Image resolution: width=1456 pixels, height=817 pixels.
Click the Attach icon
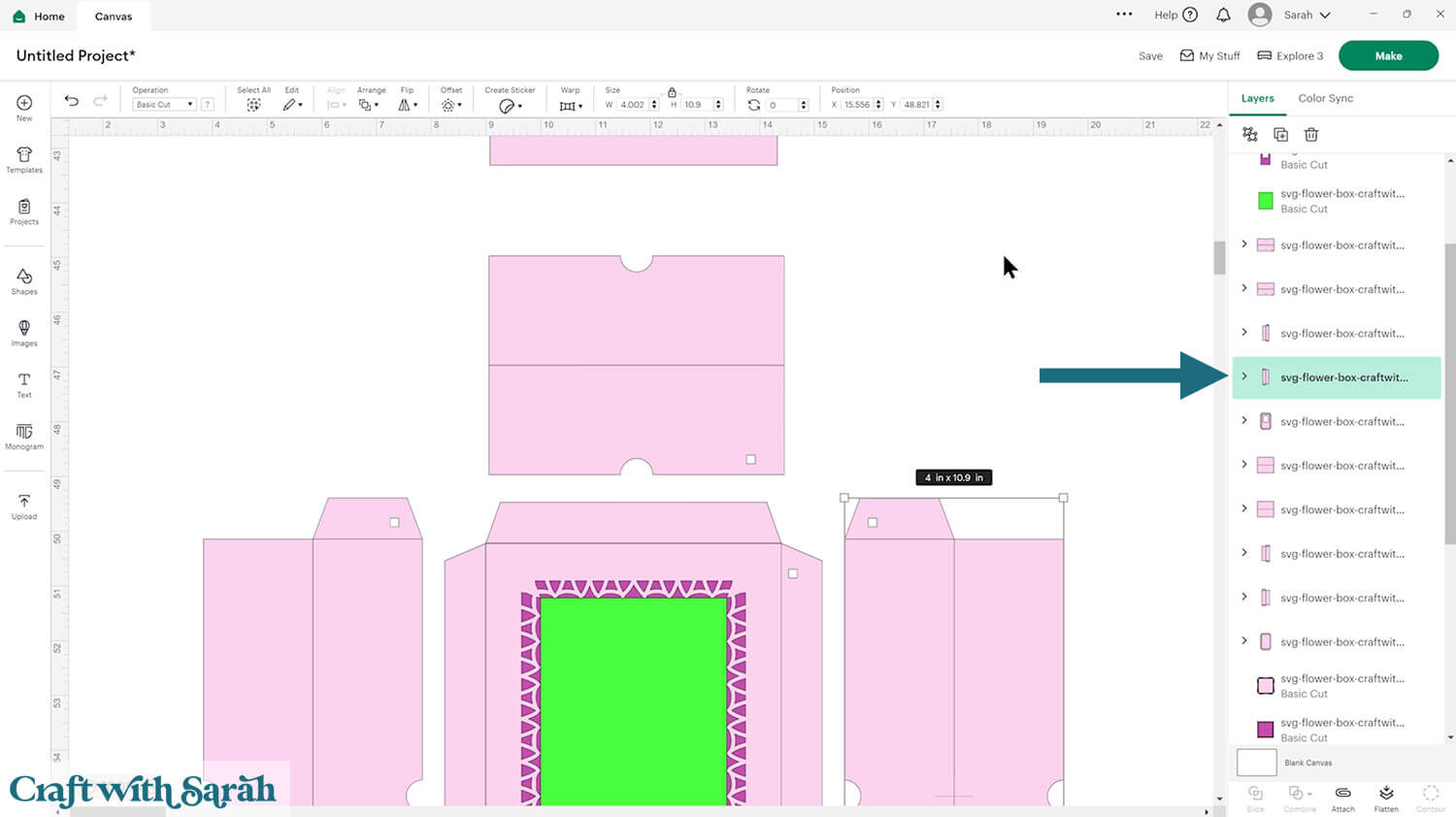click(x=1342, y=798)
